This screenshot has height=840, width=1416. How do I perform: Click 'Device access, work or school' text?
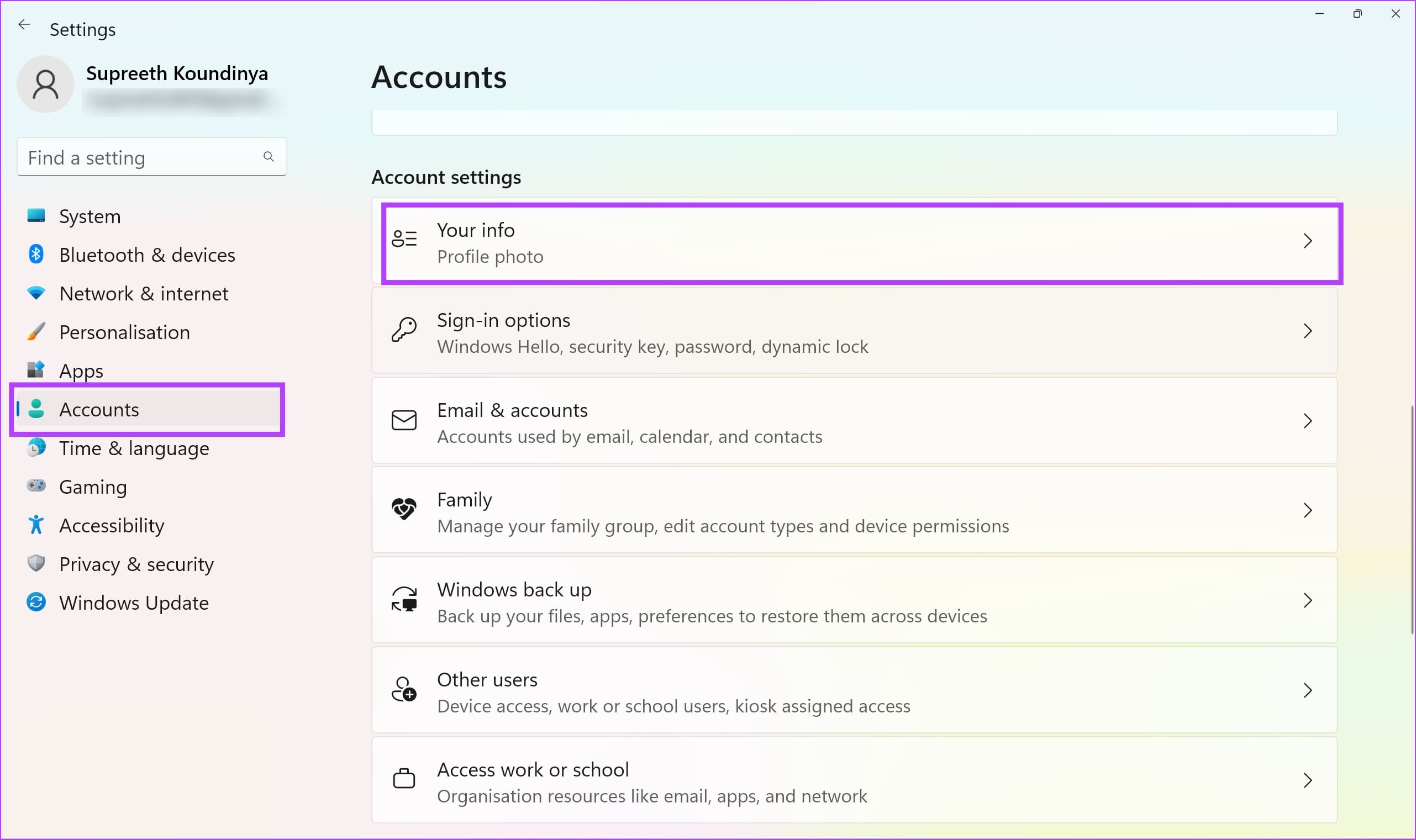[674, 706]
